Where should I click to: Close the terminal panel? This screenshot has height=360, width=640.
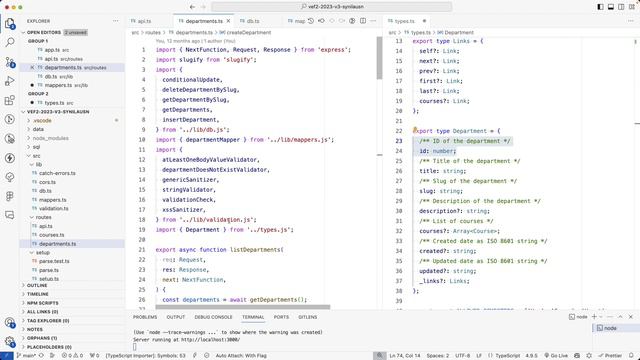click(631, 317)
